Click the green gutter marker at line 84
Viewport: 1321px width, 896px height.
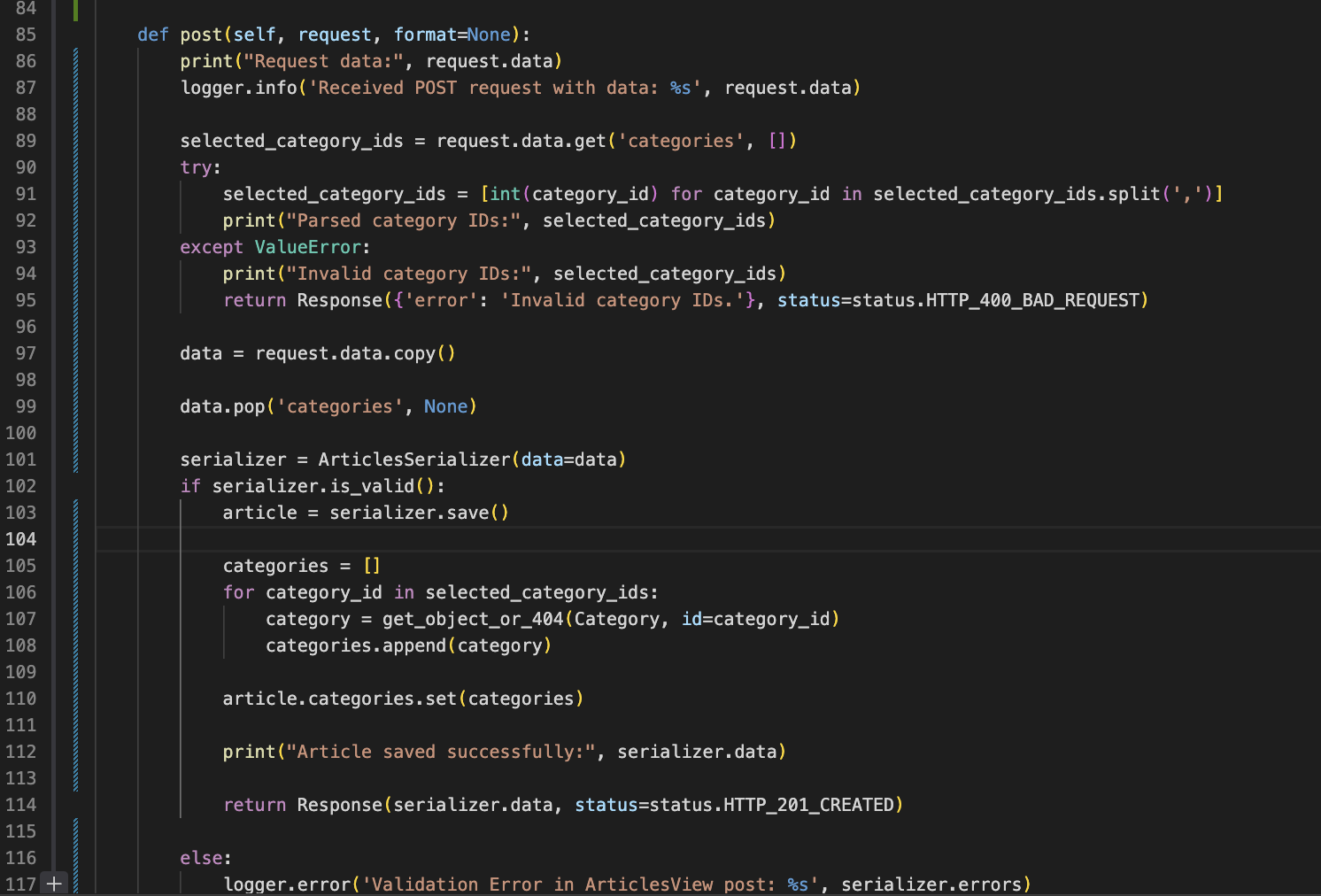(x=75, y=10)
